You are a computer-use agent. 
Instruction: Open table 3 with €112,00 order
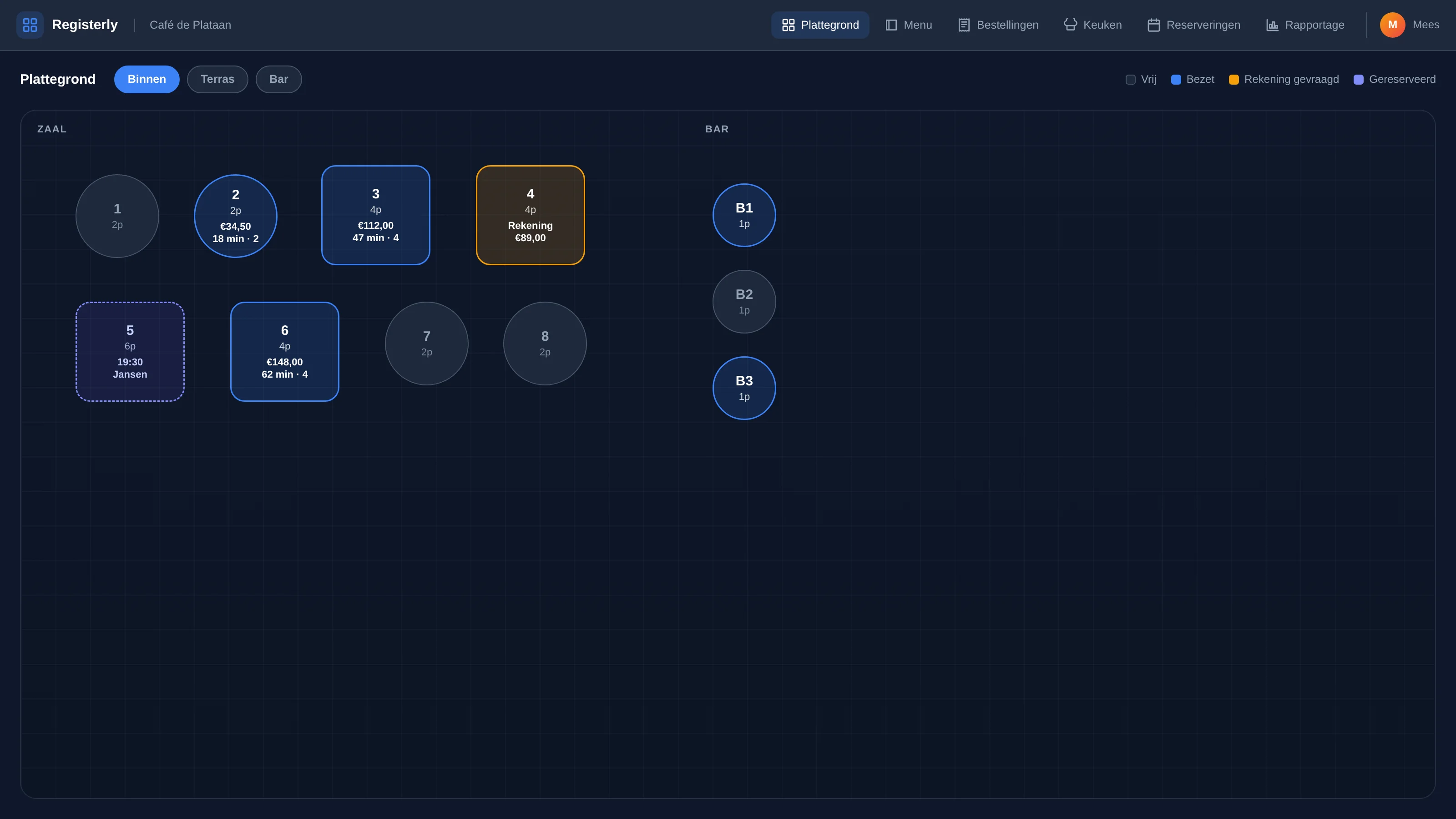(x=375, y=215)
